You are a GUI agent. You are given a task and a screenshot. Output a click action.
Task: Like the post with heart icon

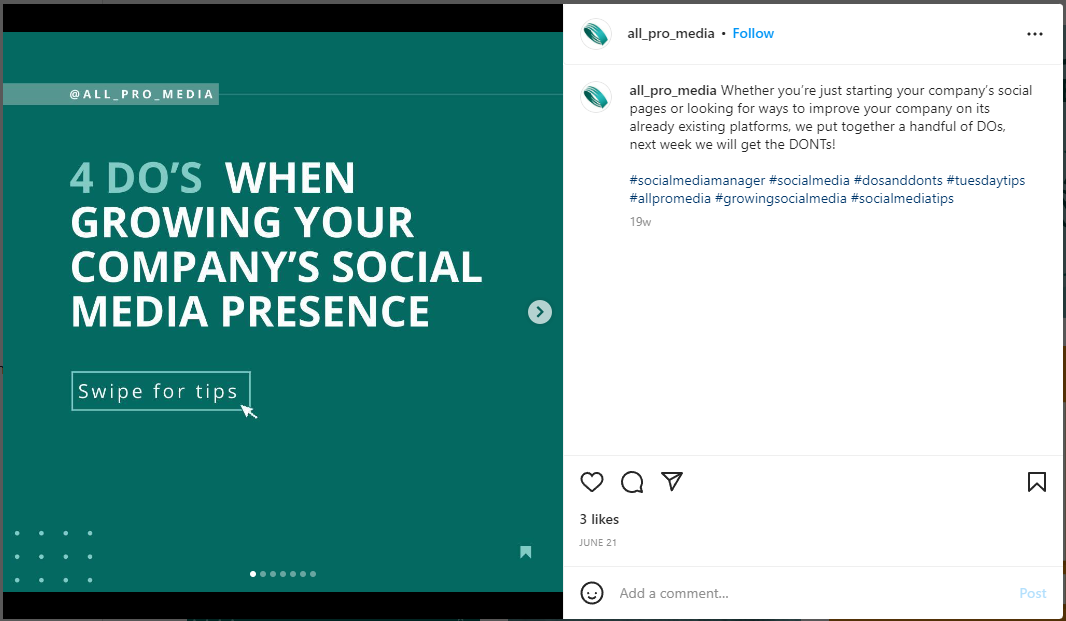(591, 482)
